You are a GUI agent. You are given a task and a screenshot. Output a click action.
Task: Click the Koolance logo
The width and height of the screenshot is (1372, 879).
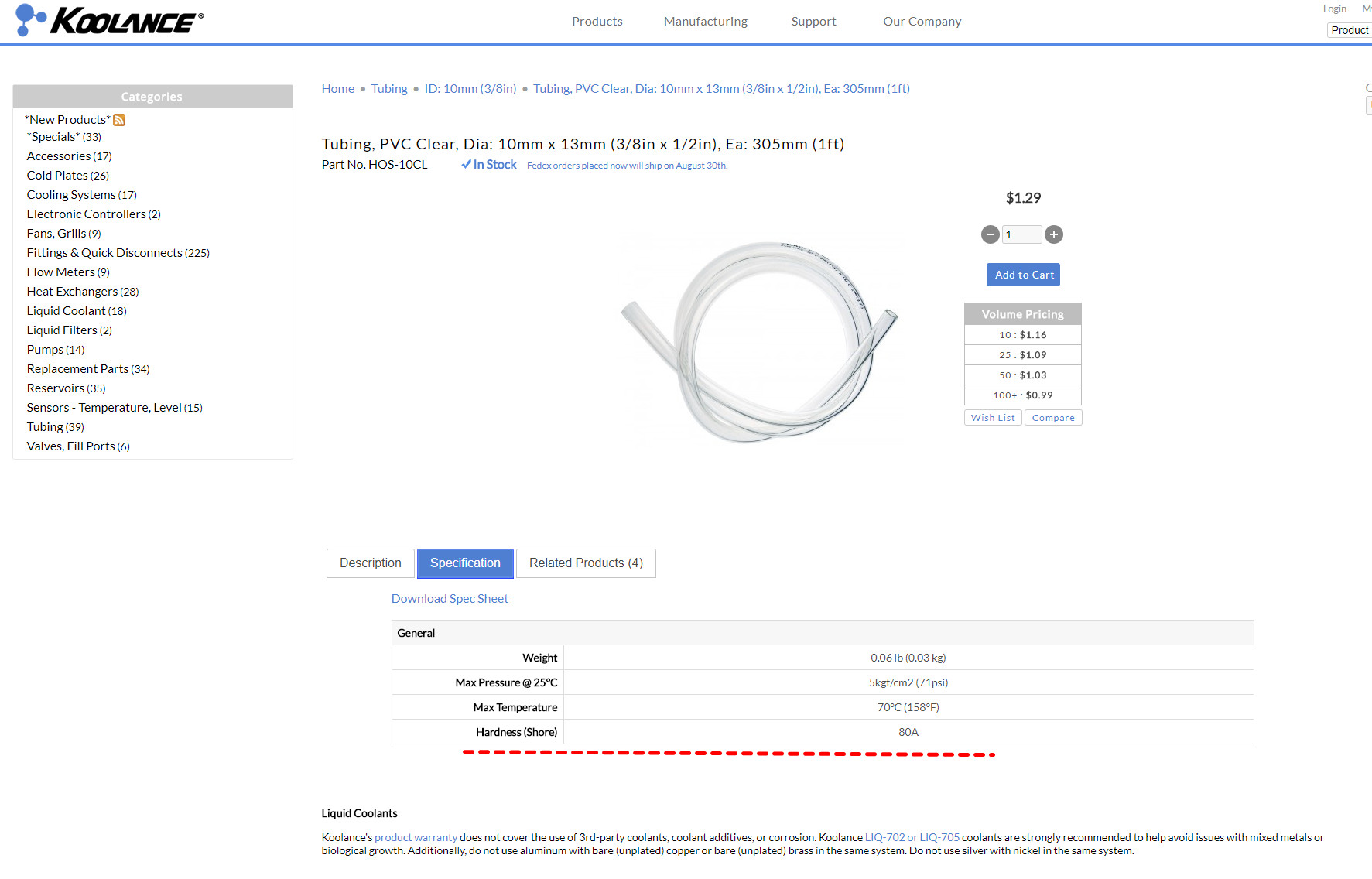(x=109, y=21)
